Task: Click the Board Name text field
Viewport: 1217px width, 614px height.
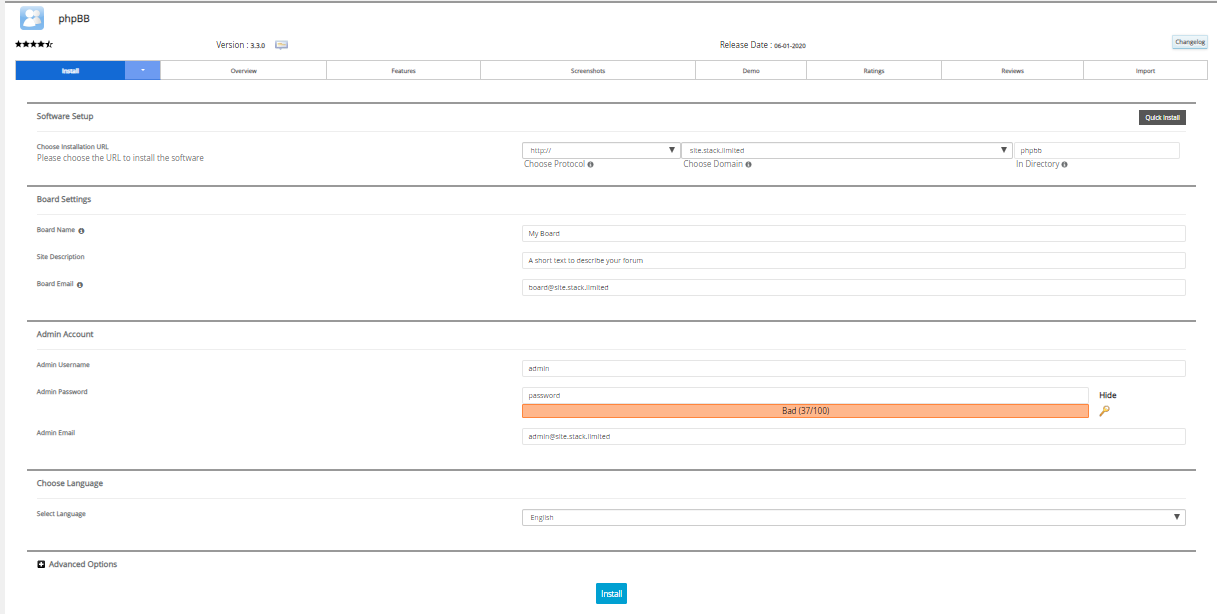Action: point(853,233)
